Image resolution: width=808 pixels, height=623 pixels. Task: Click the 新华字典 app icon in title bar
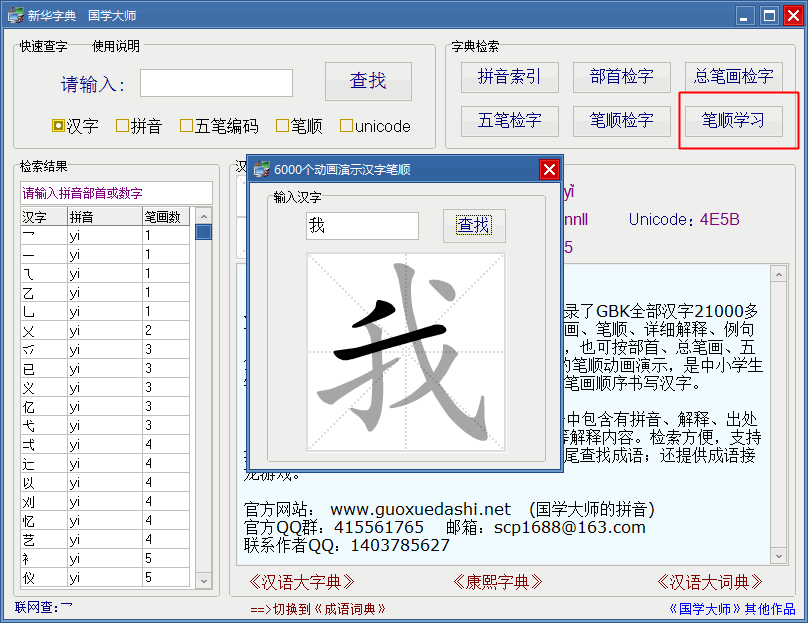15,15
